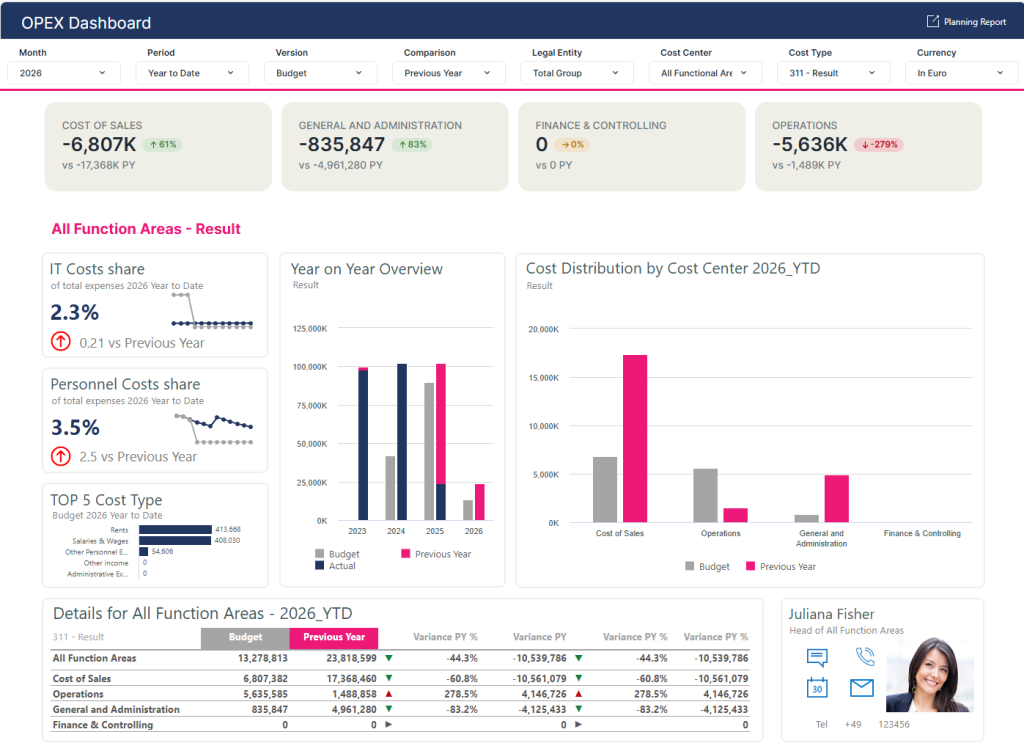This screenshot has height=743, width=1024.
Task: Click the Budget column header in details table
Action: click(245, 637)
